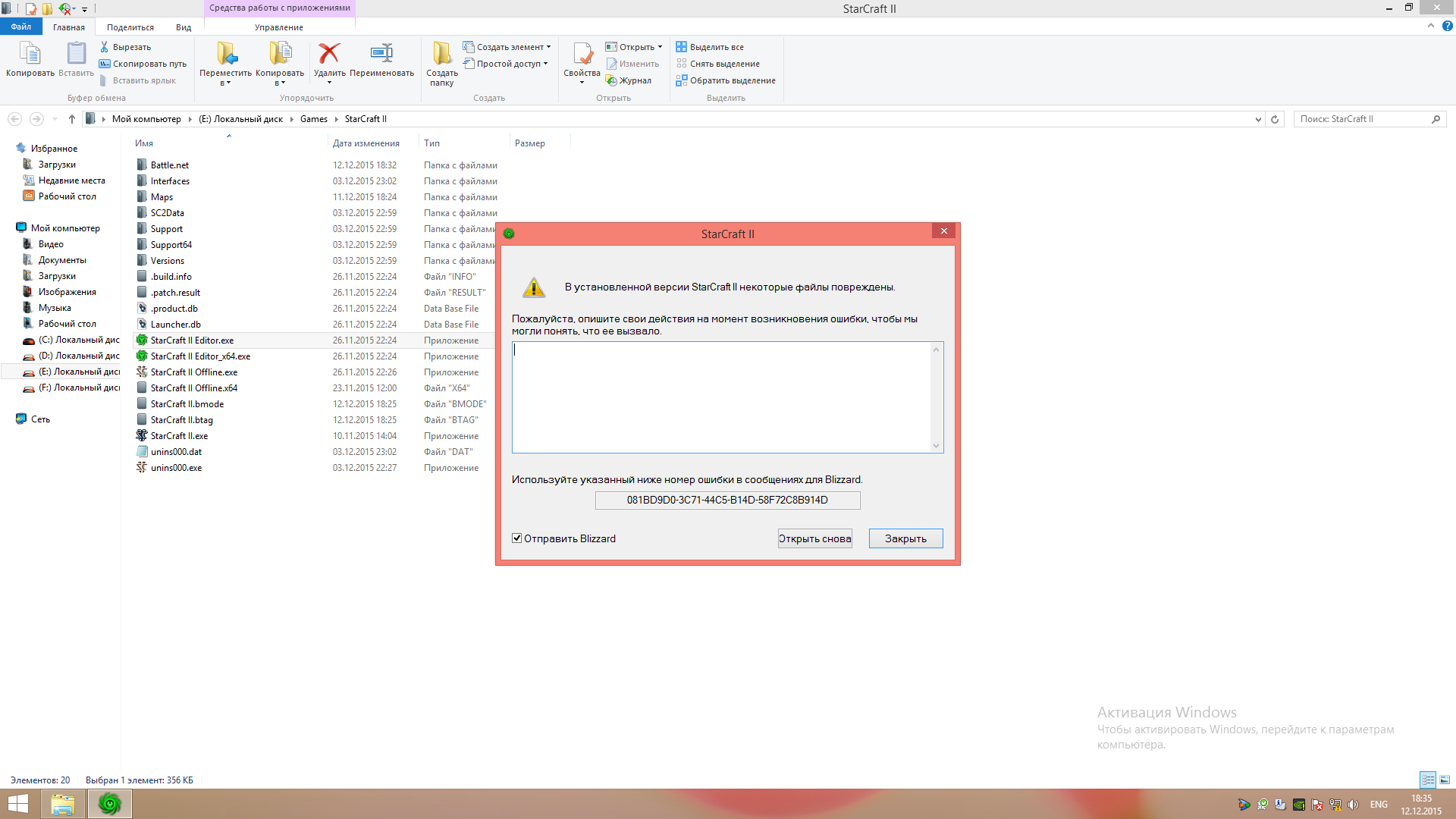Click the StarCraft II taskbar icon
The image size is (1456, 819).
point(110,804)
